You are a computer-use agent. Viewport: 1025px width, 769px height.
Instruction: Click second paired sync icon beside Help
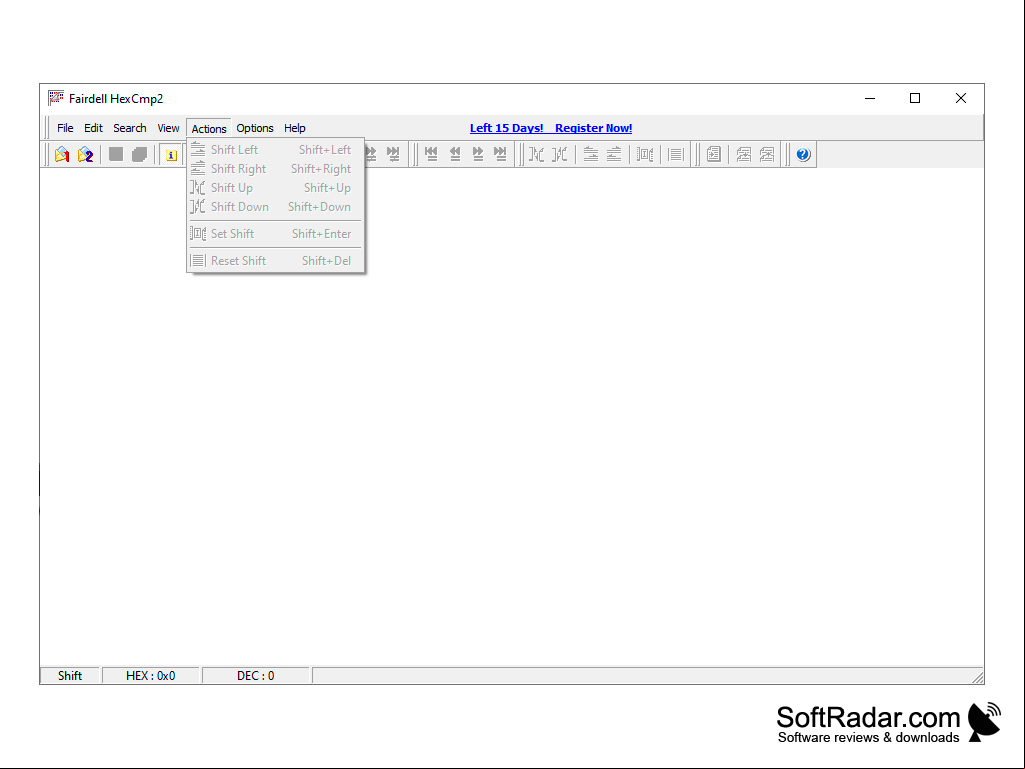click(767, 154)
